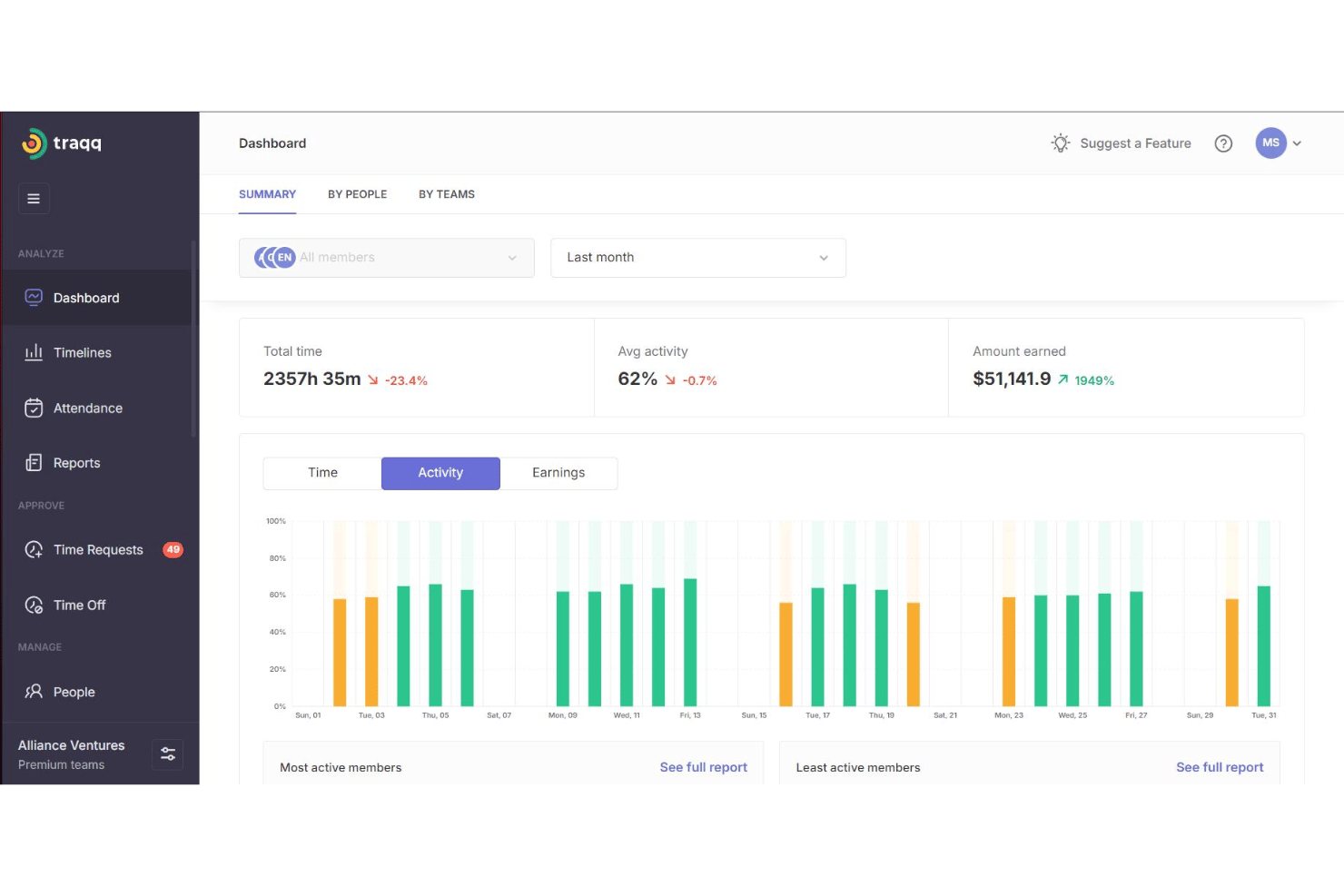Image resolution: width=1344 pixels, height=896 pixels.
Task: Click the Timelines bar-chart icon
Action: pyautogui.click(x=34, y=352)
